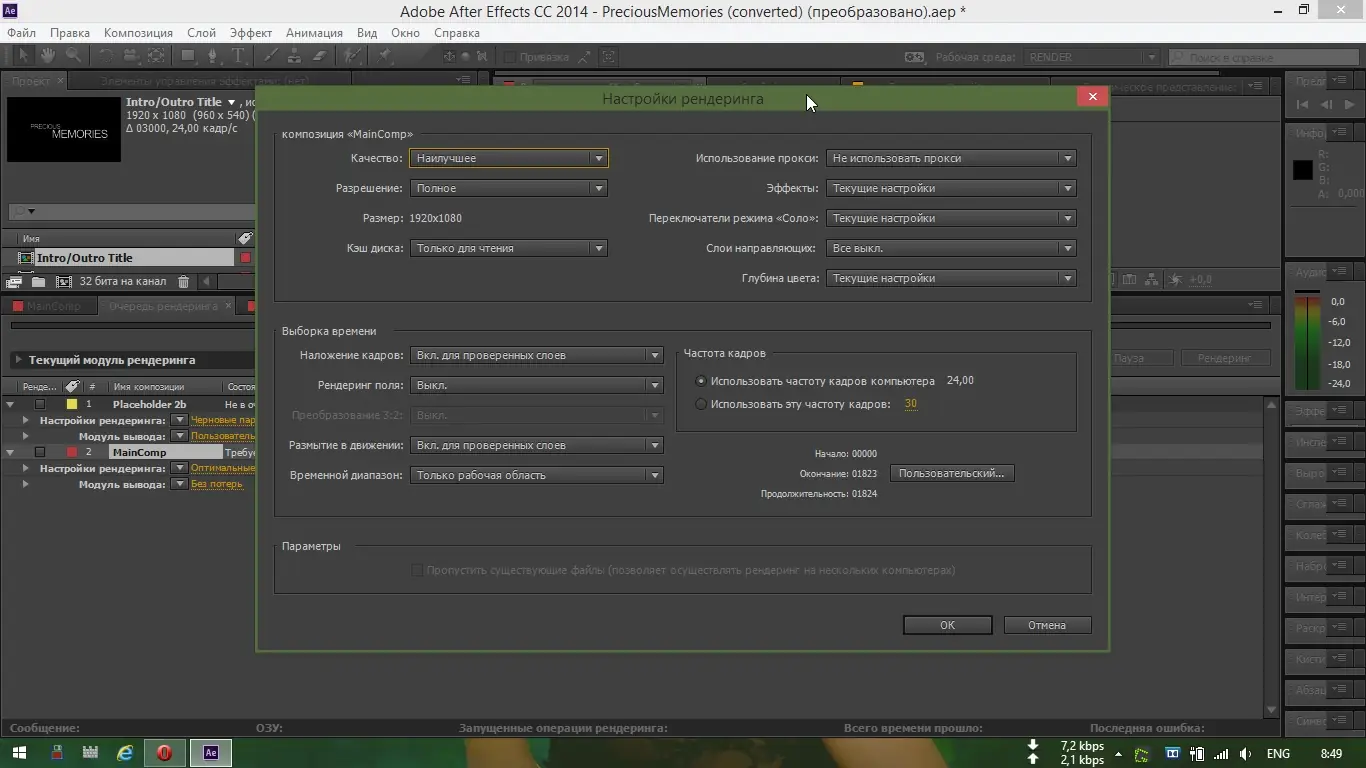The image size is (1366, 768).
Task: Open the Глубина цвета dropdown
Action: coord(951,278)
